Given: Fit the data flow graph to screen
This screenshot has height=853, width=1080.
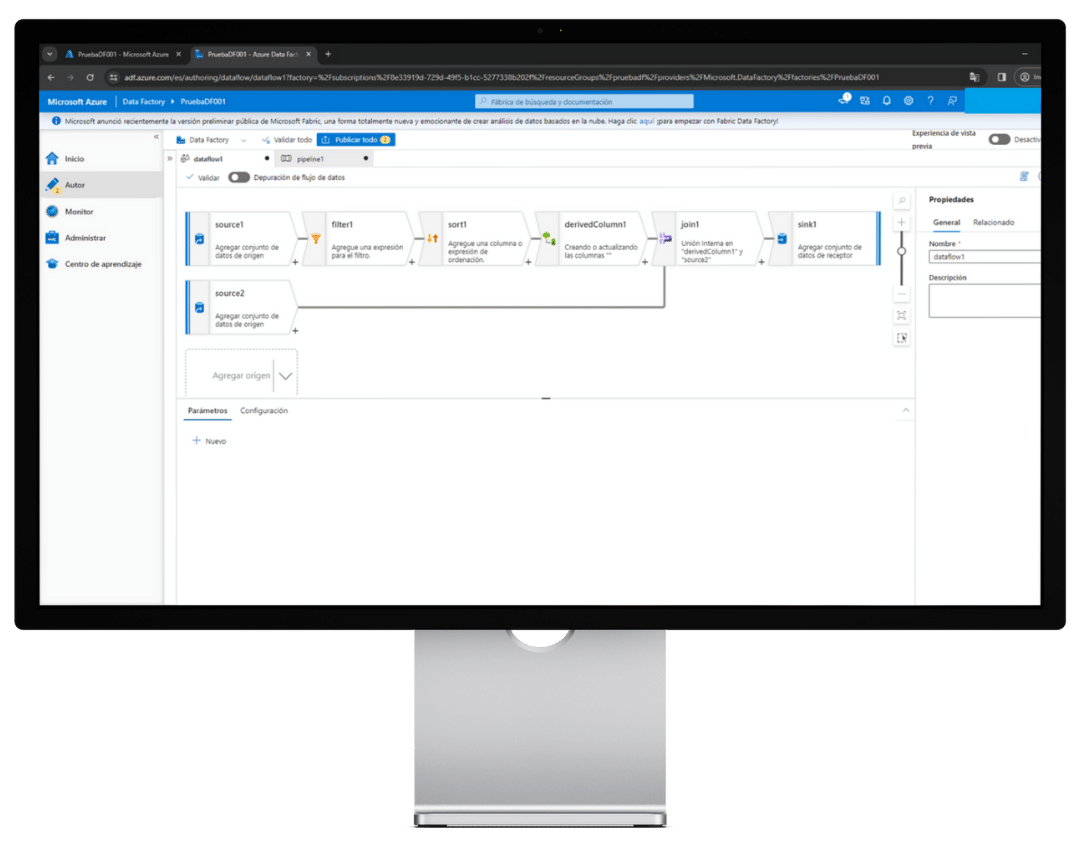Looking at the screenshot, I should pos(902,316).
